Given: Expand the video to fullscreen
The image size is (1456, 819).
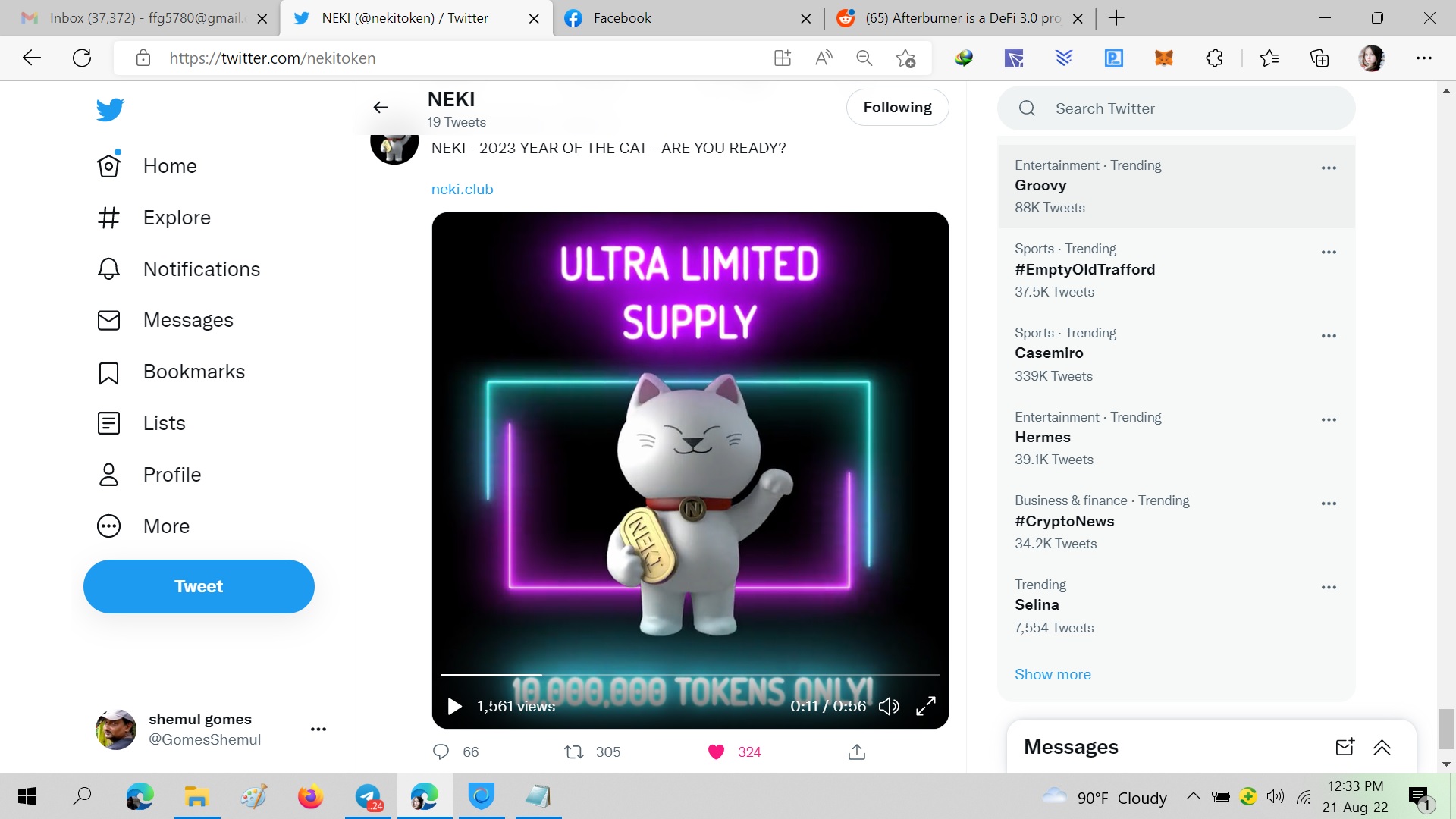Looking at the screenshot, I should coord(926,707).
